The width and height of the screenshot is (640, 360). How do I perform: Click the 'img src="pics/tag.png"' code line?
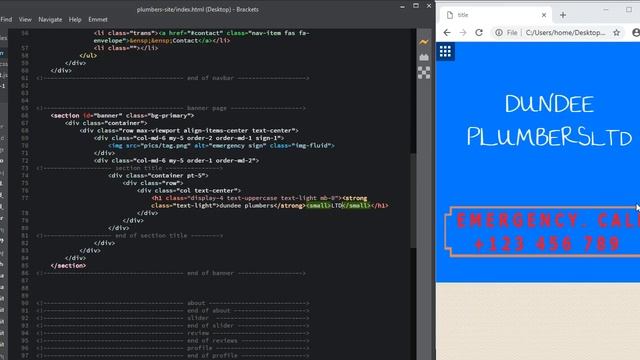pyautogui.click(x=221, y=146)
